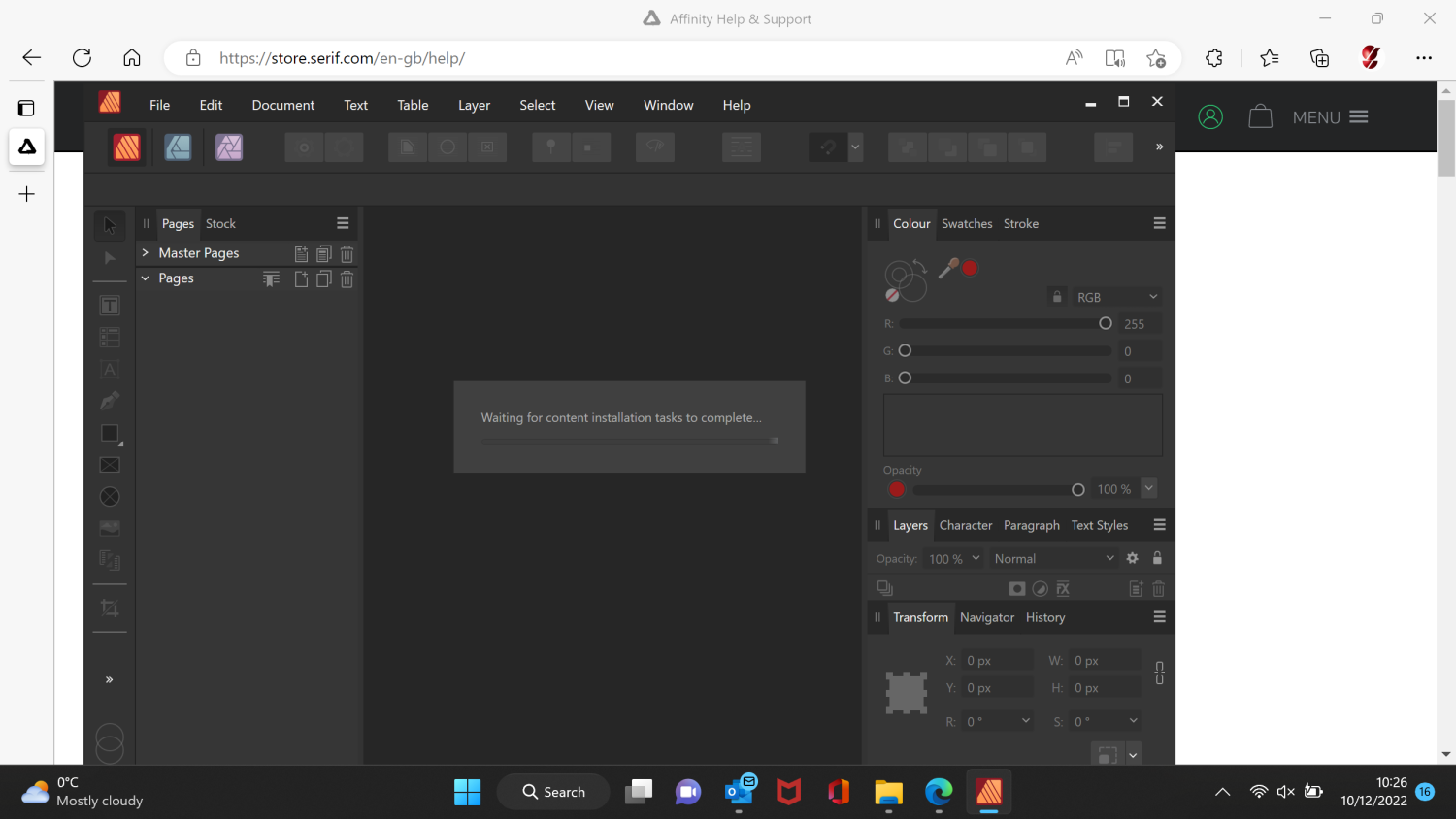Open the RGB colour model dropdown

point(1116,297)
